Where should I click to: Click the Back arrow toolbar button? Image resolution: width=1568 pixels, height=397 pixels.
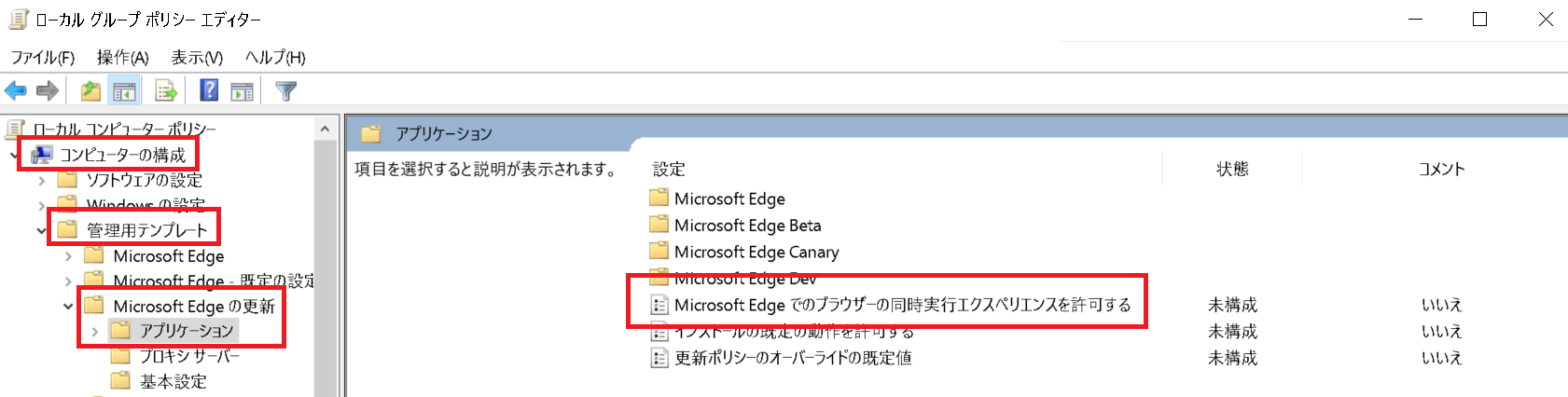point(16,90)
